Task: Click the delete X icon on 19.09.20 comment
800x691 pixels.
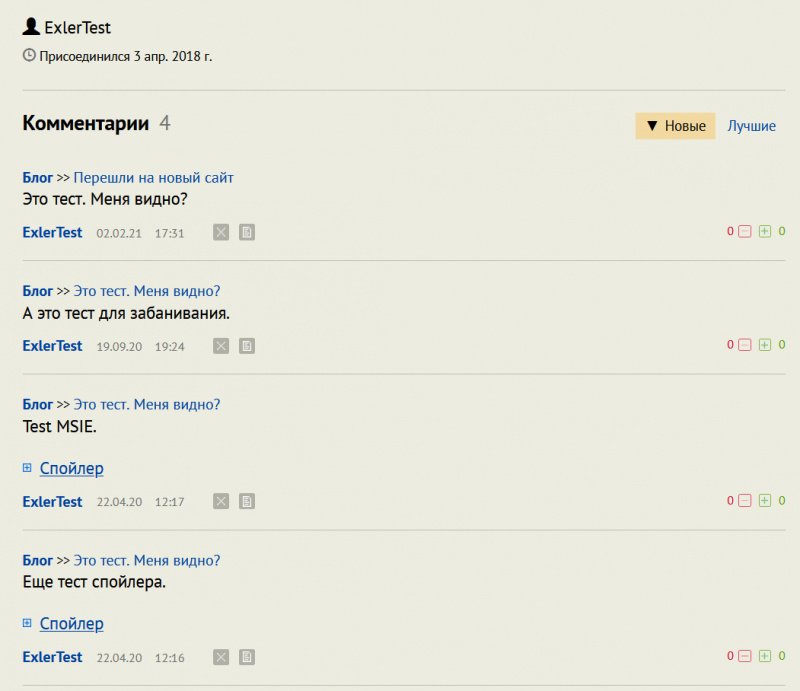Action: [221, 346]
